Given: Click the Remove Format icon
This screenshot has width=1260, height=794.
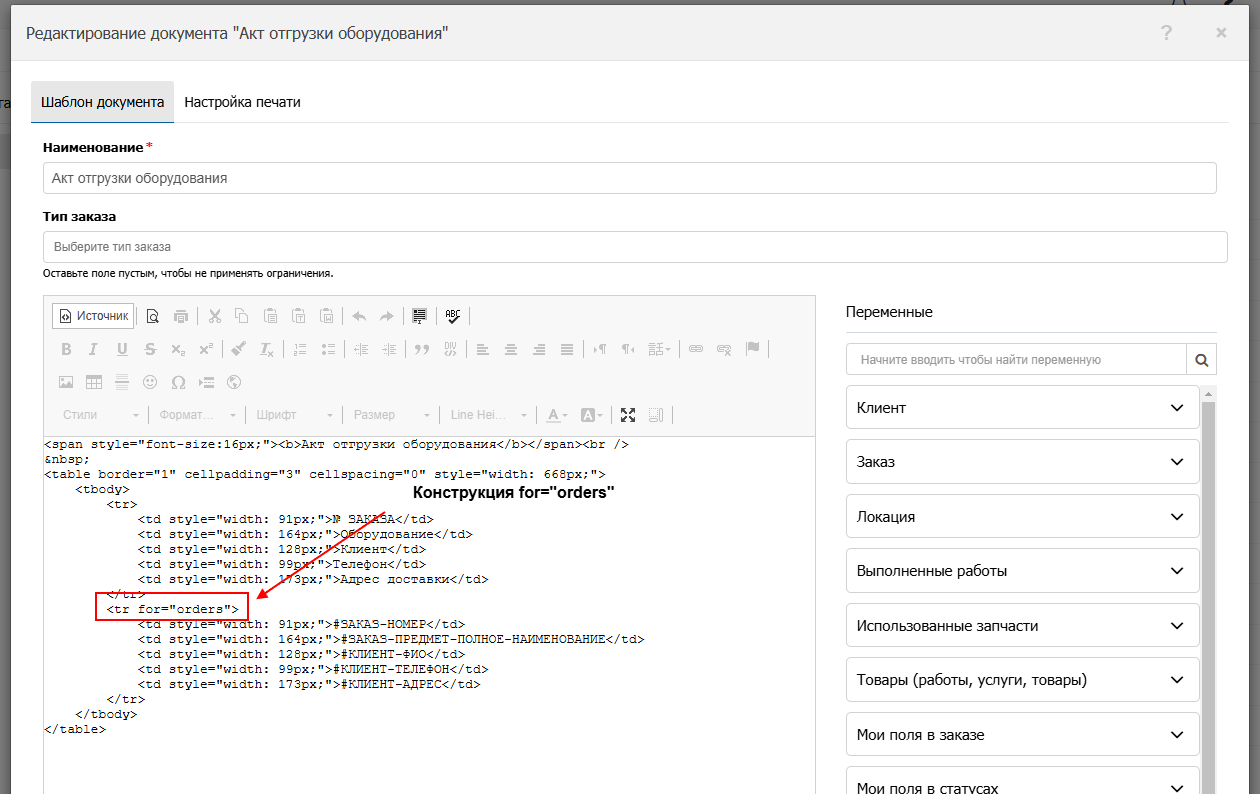Looking at the screenshot, I should click(x=267, y=349).
